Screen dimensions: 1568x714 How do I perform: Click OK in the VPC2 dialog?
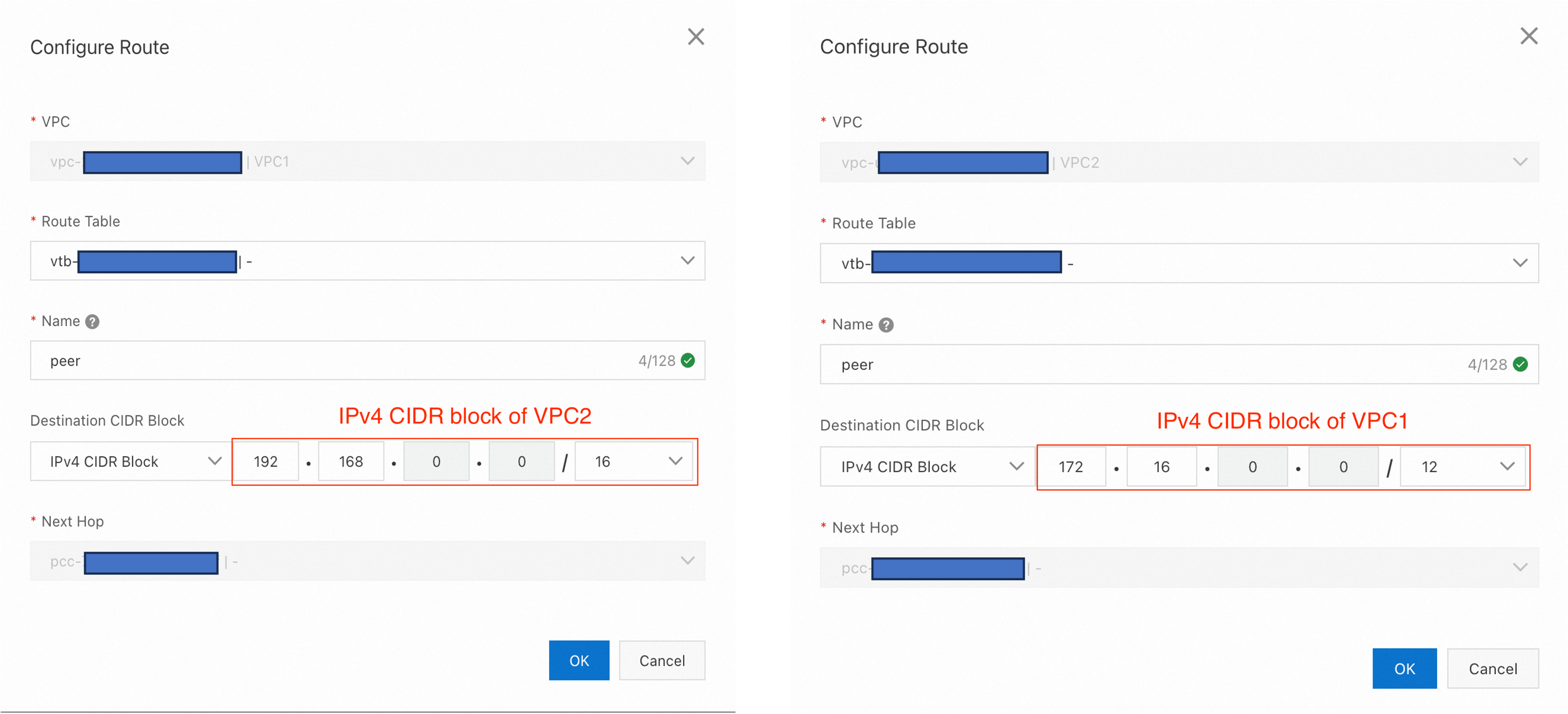tap(1404, 668)
